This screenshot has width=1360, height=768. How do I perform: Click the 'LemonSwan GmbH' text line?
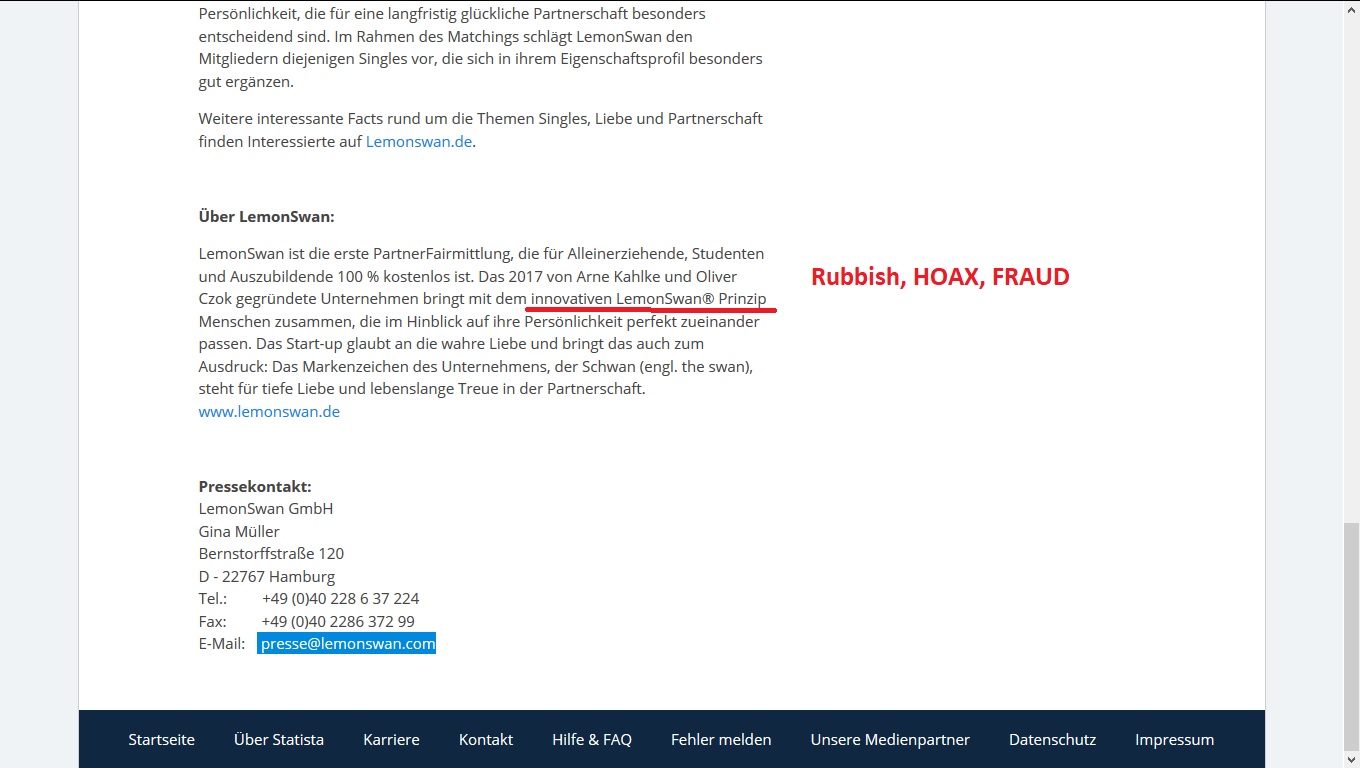pyautogui.click(x=266, y=509)
